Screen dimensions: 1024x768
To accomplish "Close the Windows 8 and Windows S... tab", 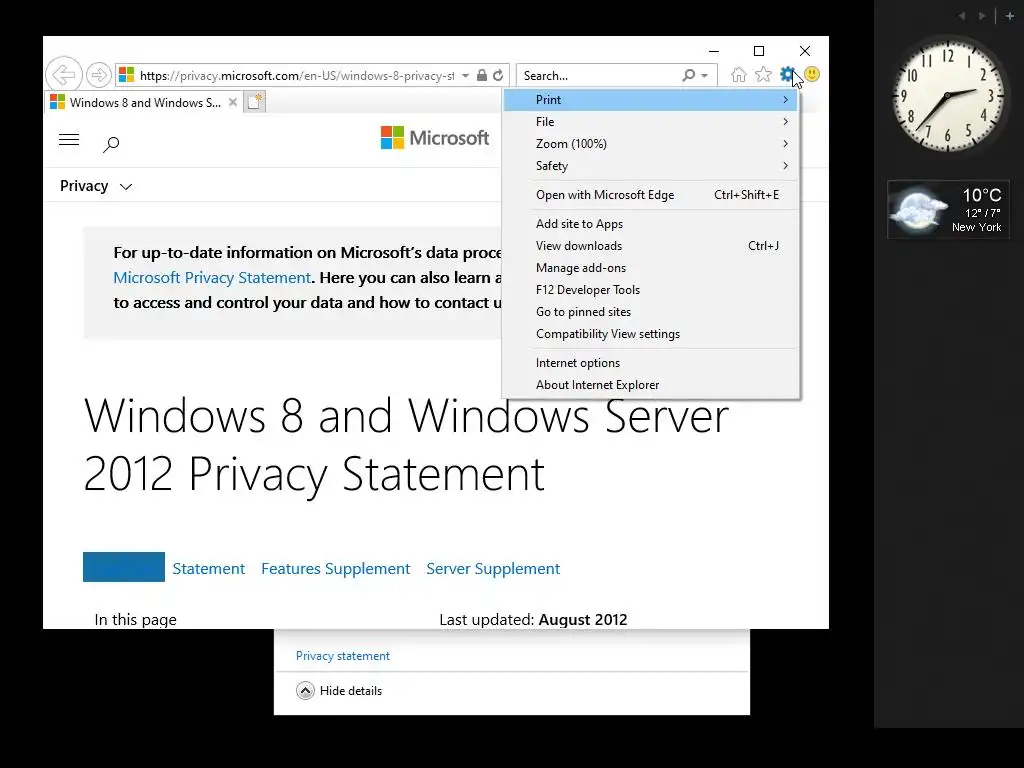I will (232, 103).
